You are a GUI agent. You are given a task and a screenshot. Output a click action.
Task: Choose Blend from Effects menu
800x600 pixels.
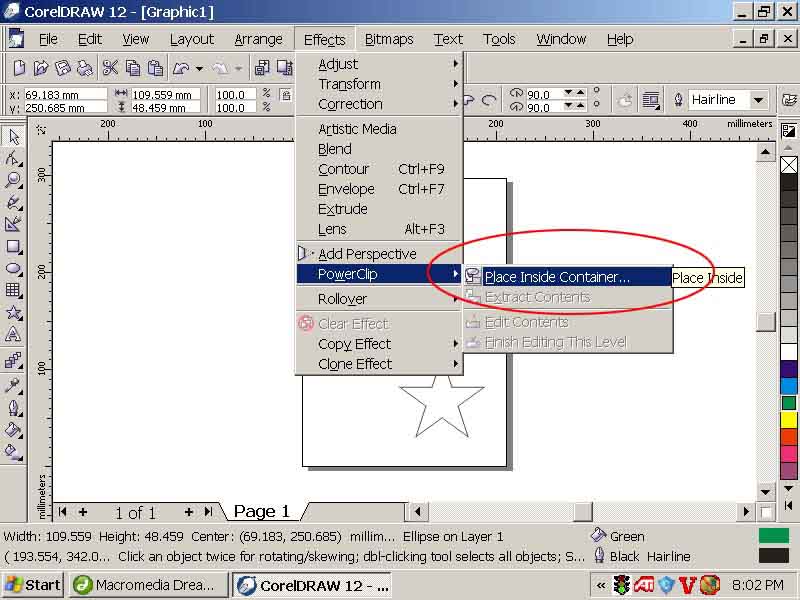(380, 149)
